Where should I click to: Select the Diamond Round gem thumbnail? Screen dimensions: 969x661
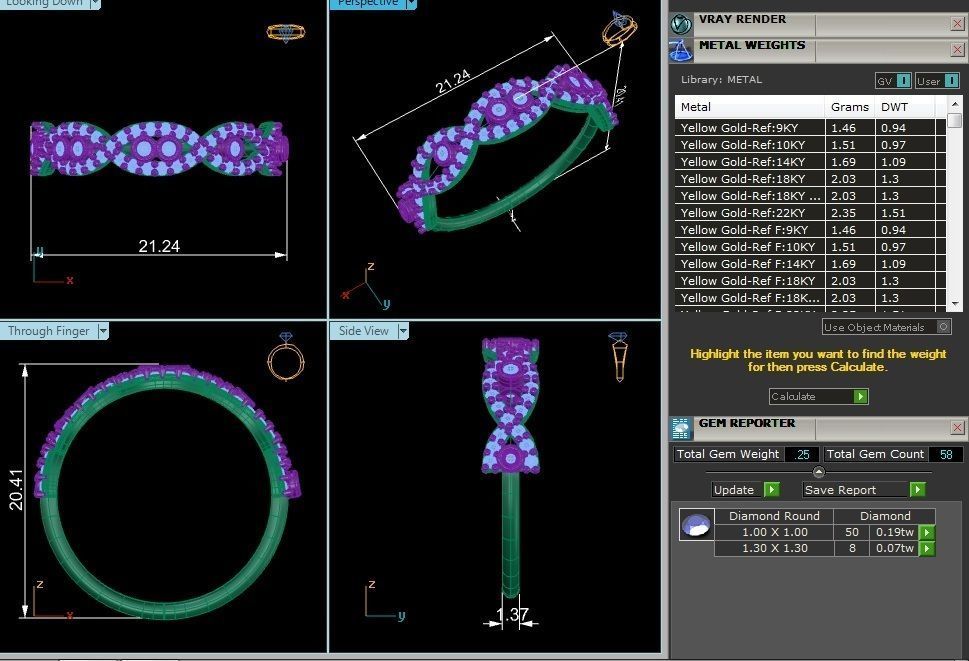[696, 524]
